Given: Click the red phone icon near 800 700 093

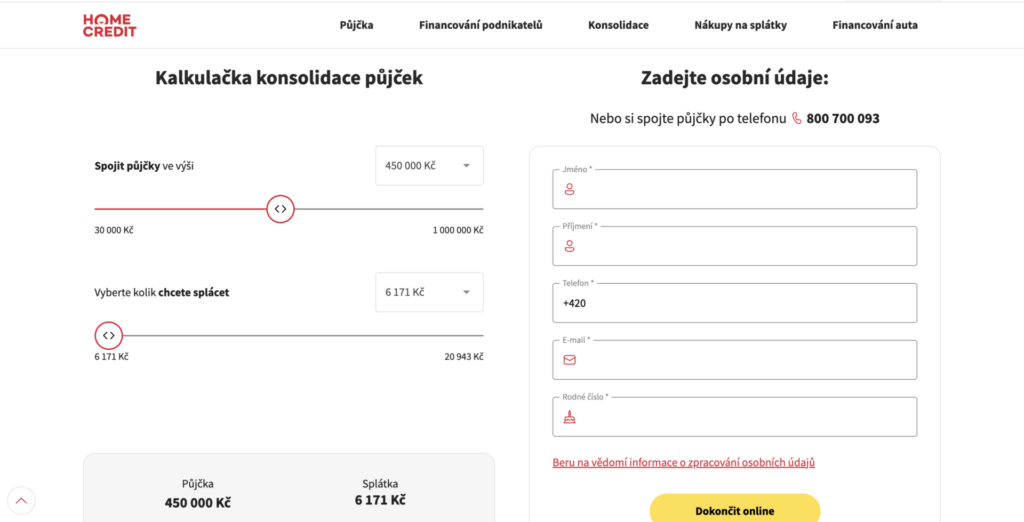Looking at the screenshot, I should click(x=797, y=118).
